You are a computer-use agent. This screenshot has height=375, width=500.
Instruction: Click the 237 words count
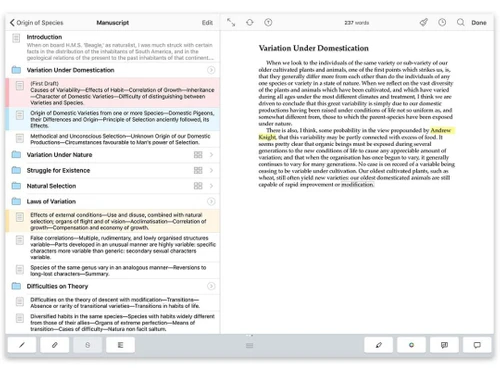[x=357, y=23]
